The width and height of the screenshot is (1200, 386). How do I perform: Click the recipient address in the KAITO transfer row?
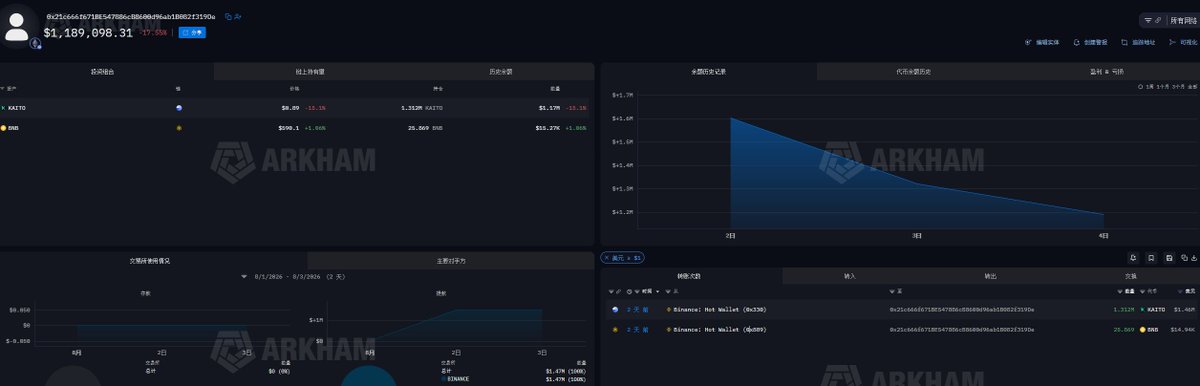pos(962,310)
